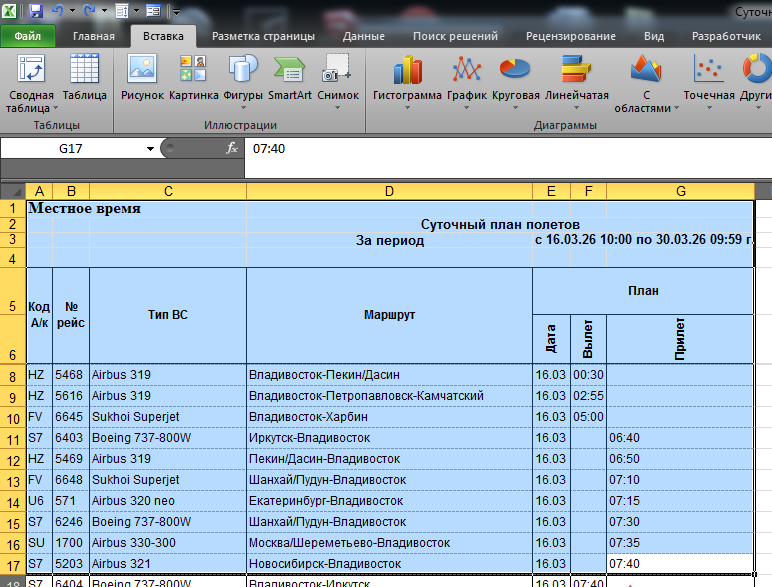Click the insert function fx button
Screen dimensions: 772x587
click(x=231, y=148)
